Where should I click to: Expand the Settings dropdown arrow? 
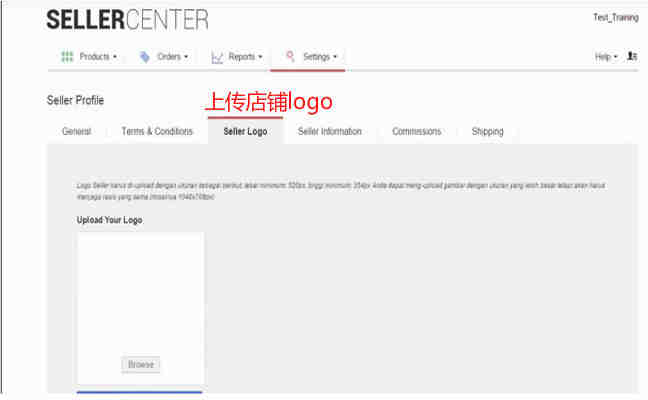pyautogui.click(x=335, y=57)
